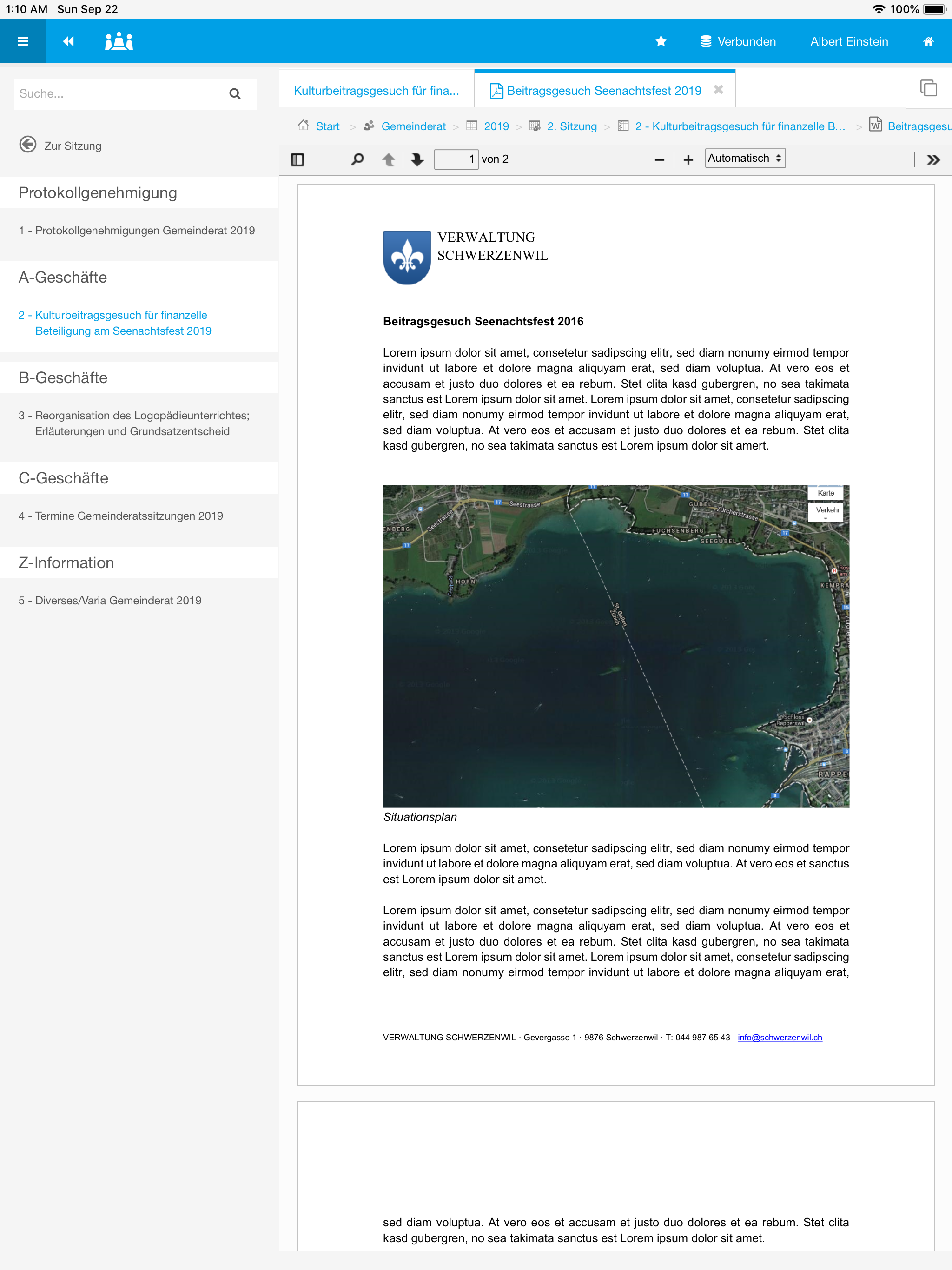Click the Verbunden connection status
The image size is (952, 1270).
(738, 41)
